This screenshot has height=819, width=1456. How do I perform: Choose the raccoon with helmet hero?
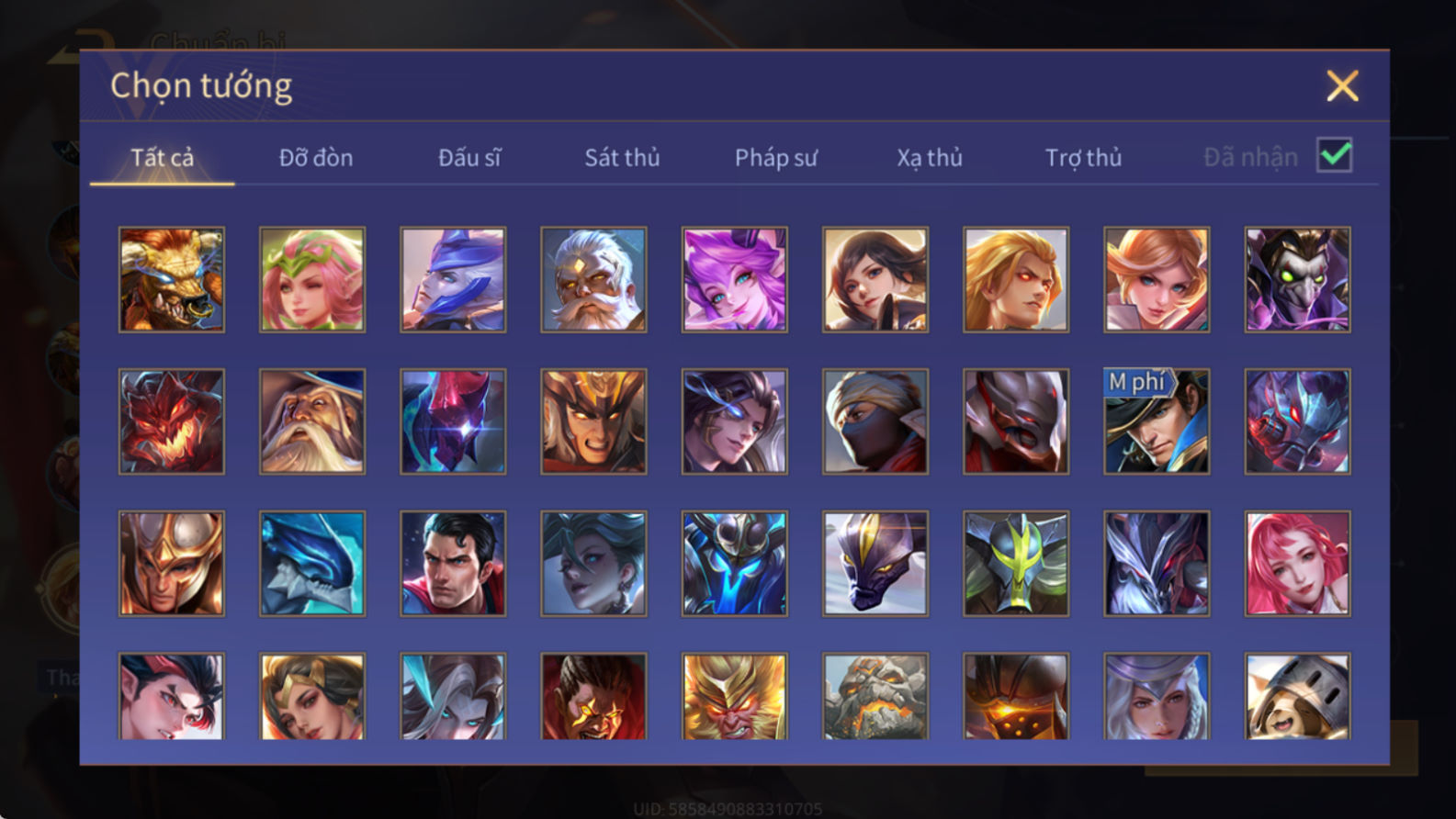(1297, 696)
